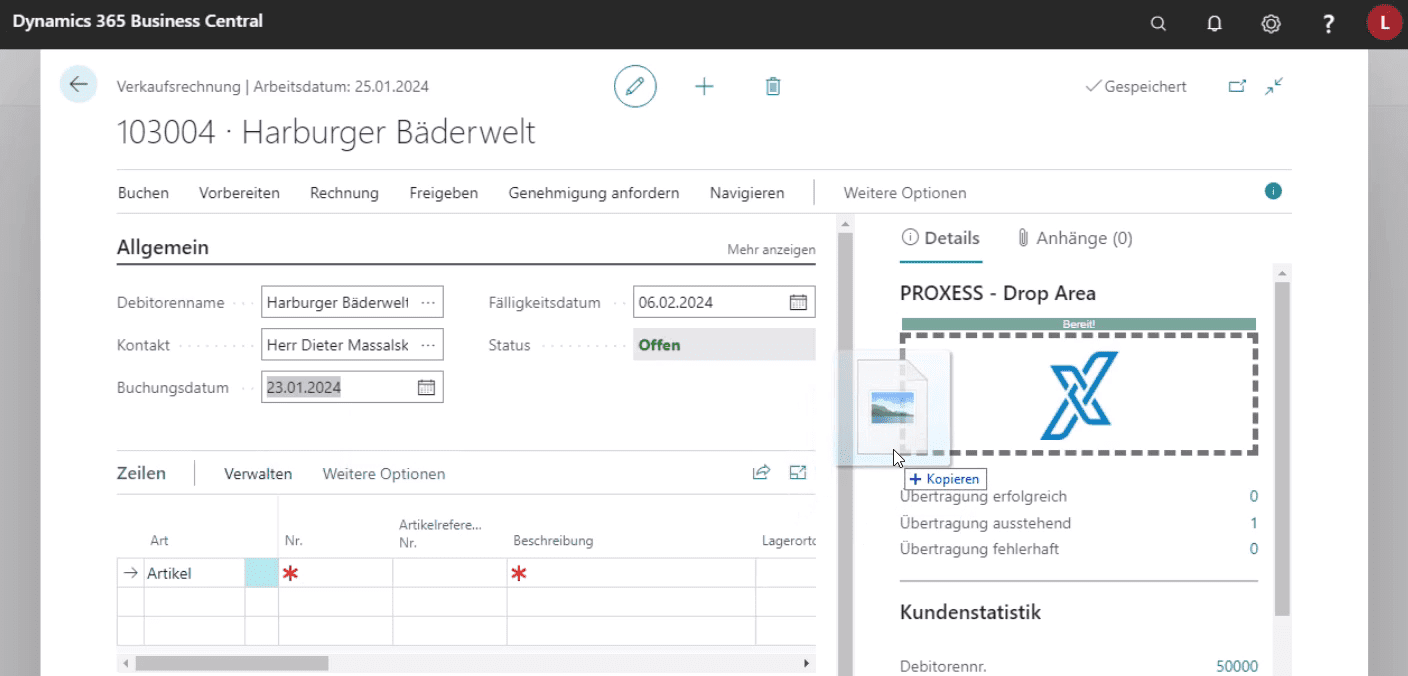Open Debitorenname lookup ellipsis

click(x=428, y=302)
